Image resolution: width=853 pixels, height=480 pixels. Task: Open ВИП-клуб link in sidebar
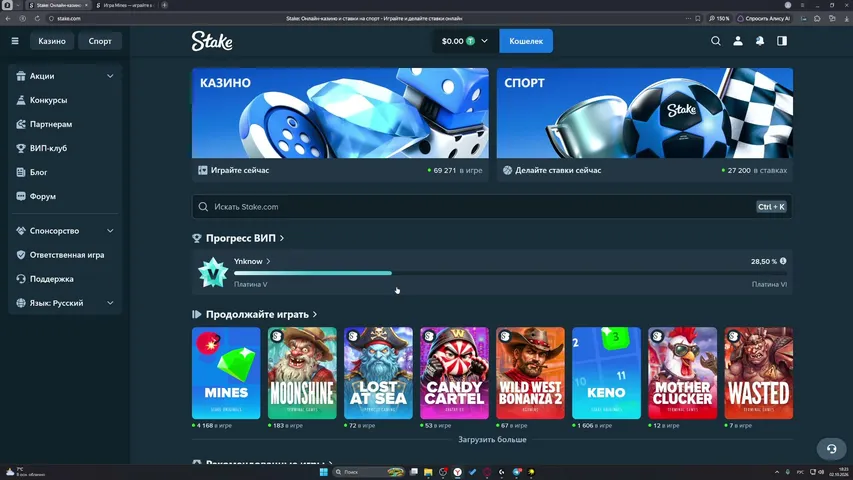(48, 148)
